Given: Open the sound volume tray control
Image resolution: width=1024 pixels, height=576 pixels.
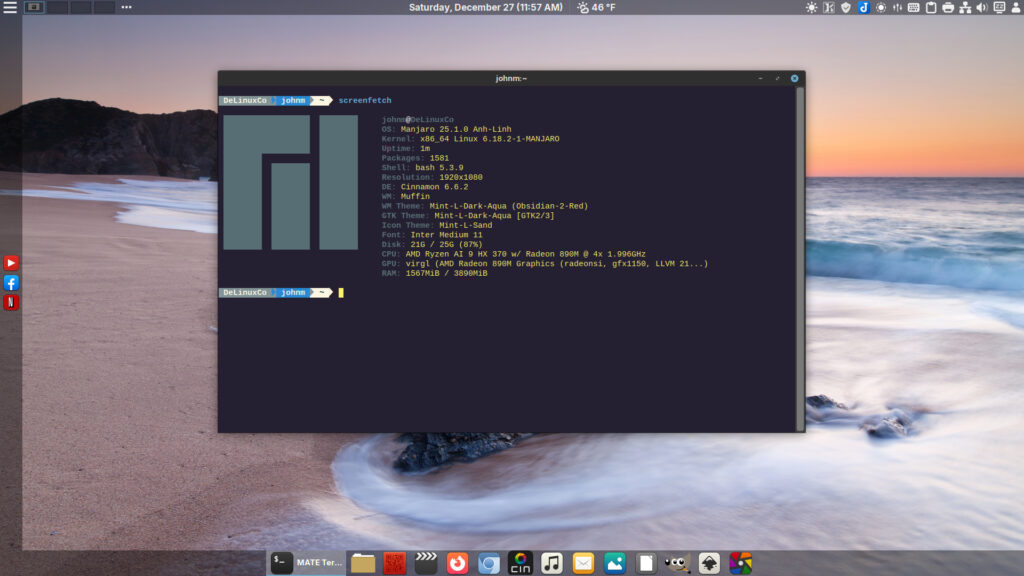Looking at the screenshot, I should point(981,8).
